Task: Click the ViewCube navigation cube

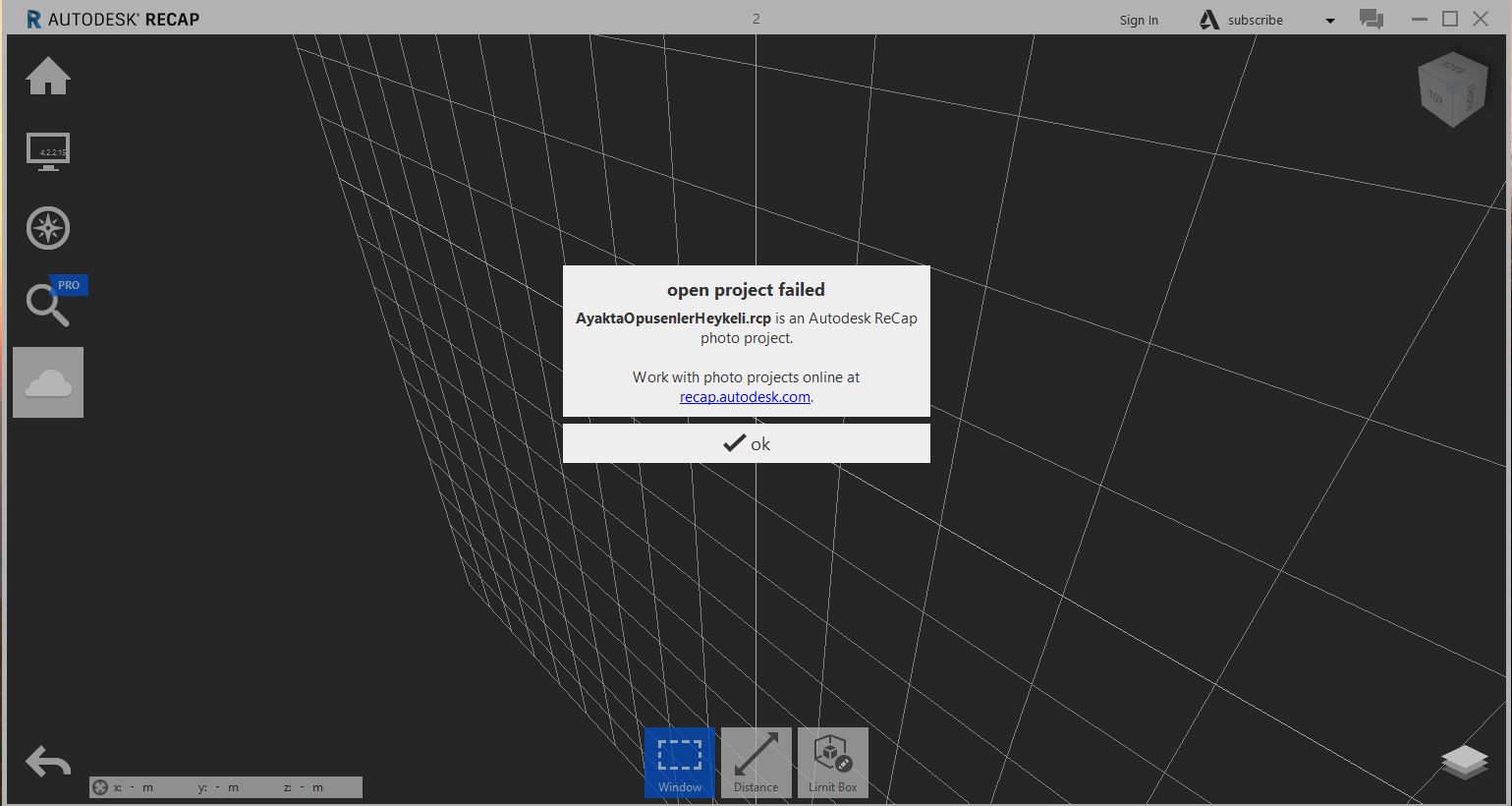Action: (x=1452, y=91)
